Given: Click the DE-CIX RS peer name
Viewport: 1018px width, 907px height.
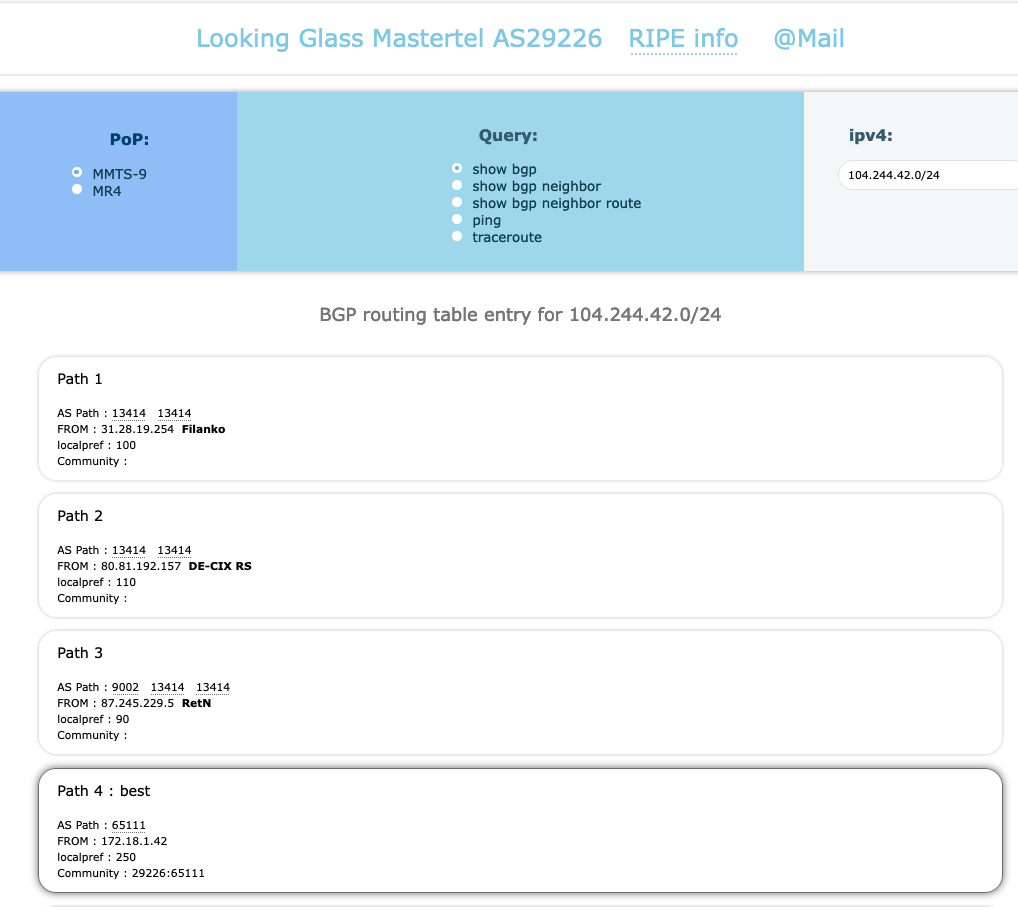Looking at the screenshot, I should [x=220, y=566].
